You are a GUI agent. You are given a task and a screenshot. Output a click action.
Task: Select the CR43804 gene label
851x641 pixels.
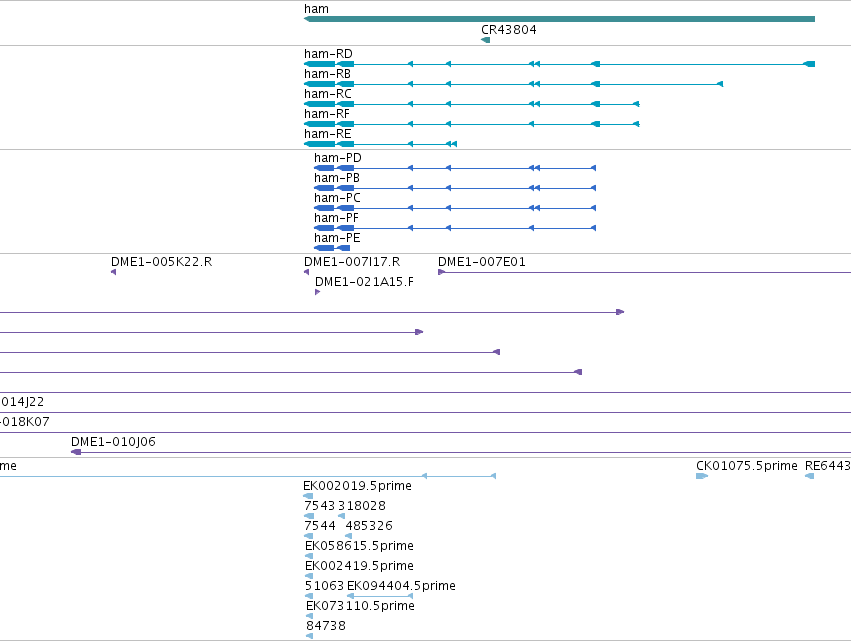point(509,30)
